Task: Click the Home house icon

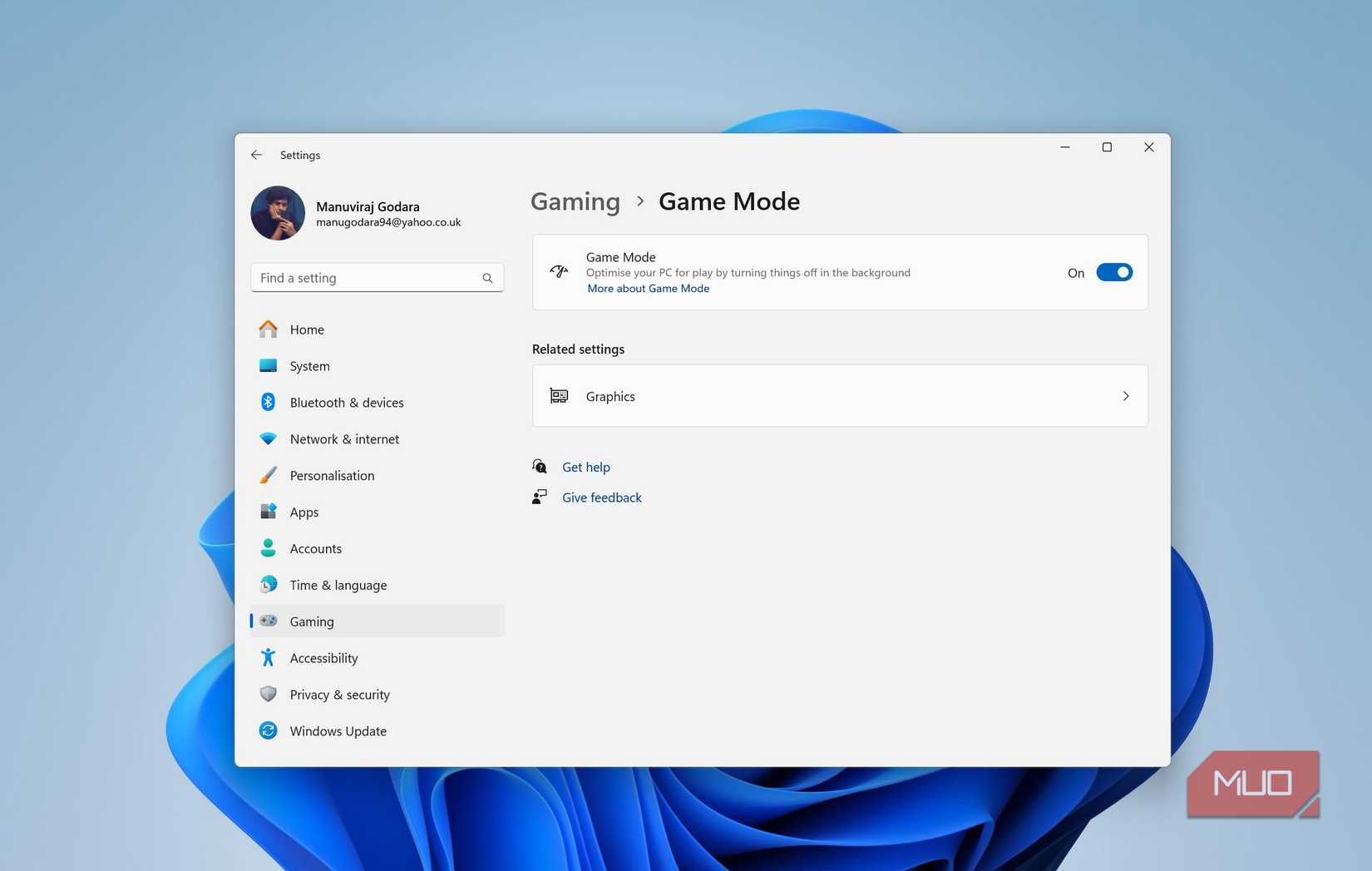Action: [x=268, y=329]
